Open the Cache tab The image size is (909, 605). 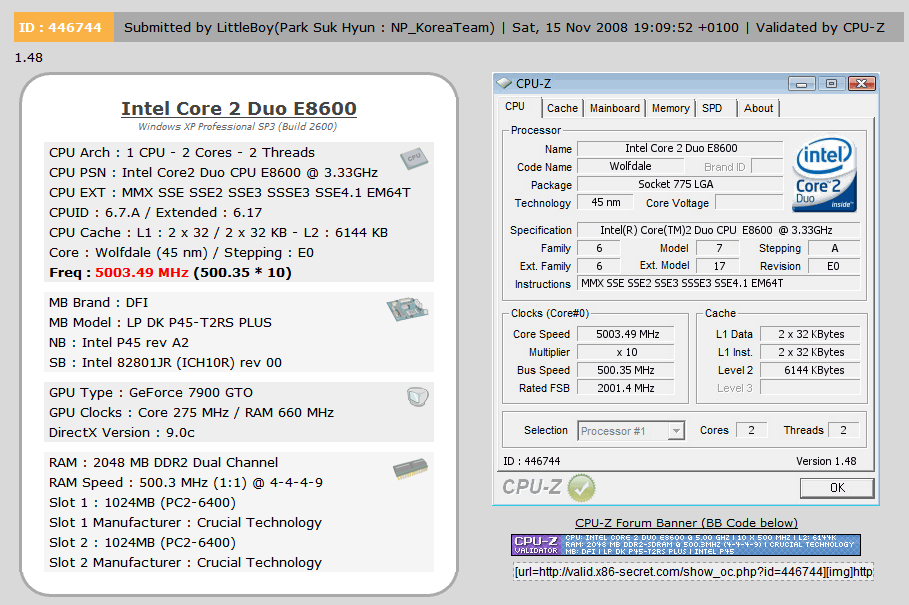(562, 108)
